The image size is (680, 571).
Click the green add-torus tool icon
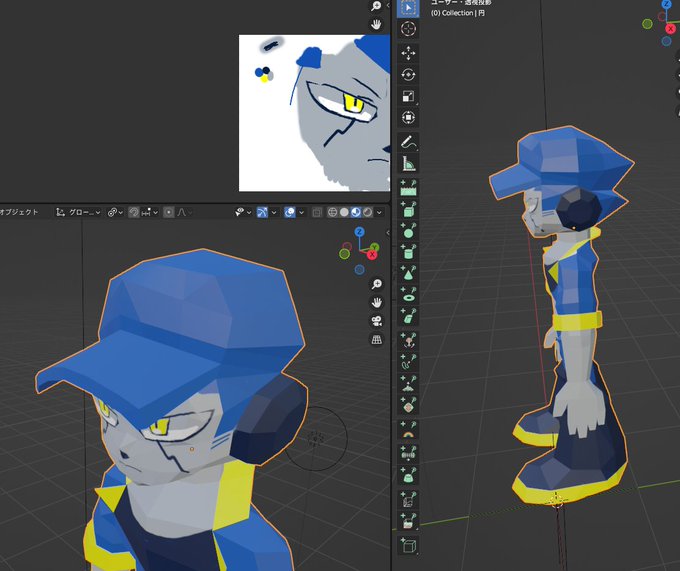click(x=408, y=294)
